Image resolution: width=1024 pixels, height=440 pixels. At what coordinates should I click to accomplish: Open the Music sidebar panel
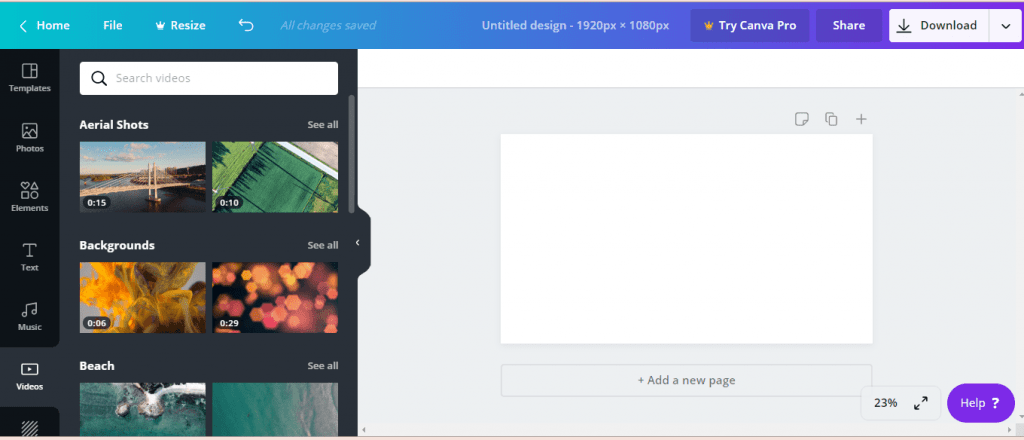tap(29, 316)
